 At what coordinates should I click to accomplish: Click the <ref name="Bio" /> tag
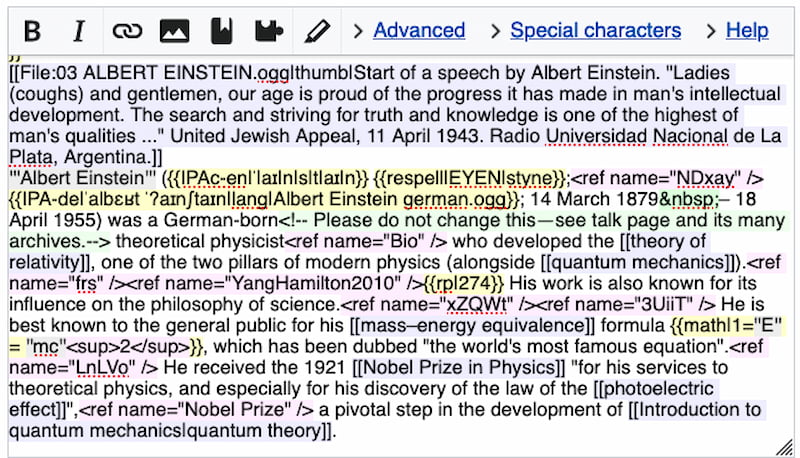(366, 241)
